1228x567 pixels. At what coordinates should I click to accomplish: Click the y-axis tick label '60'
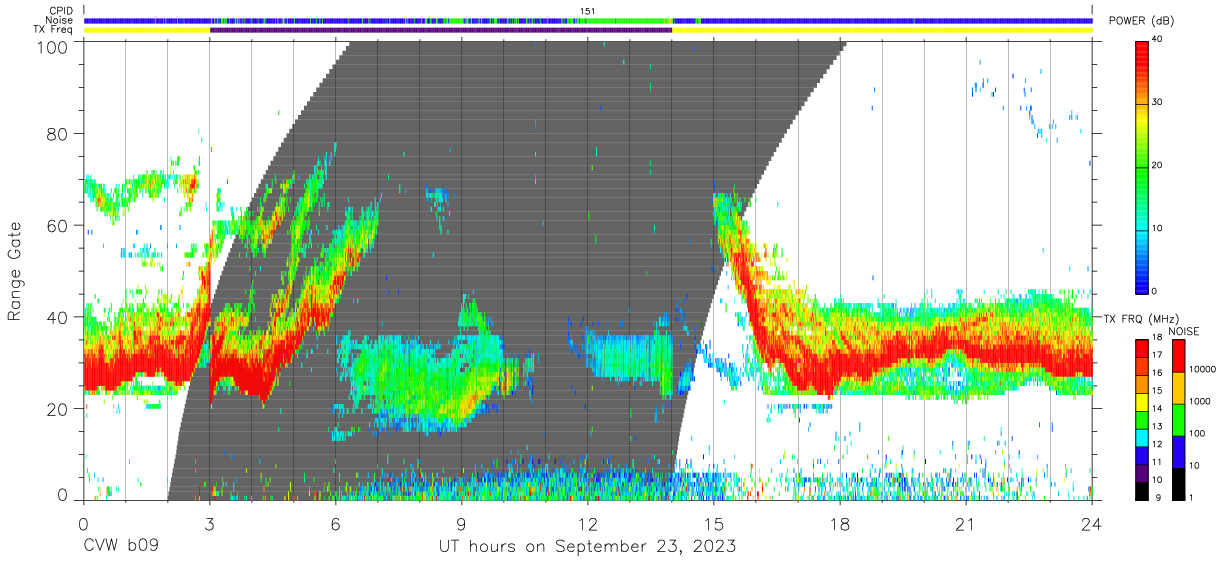[x=58, y=225]
